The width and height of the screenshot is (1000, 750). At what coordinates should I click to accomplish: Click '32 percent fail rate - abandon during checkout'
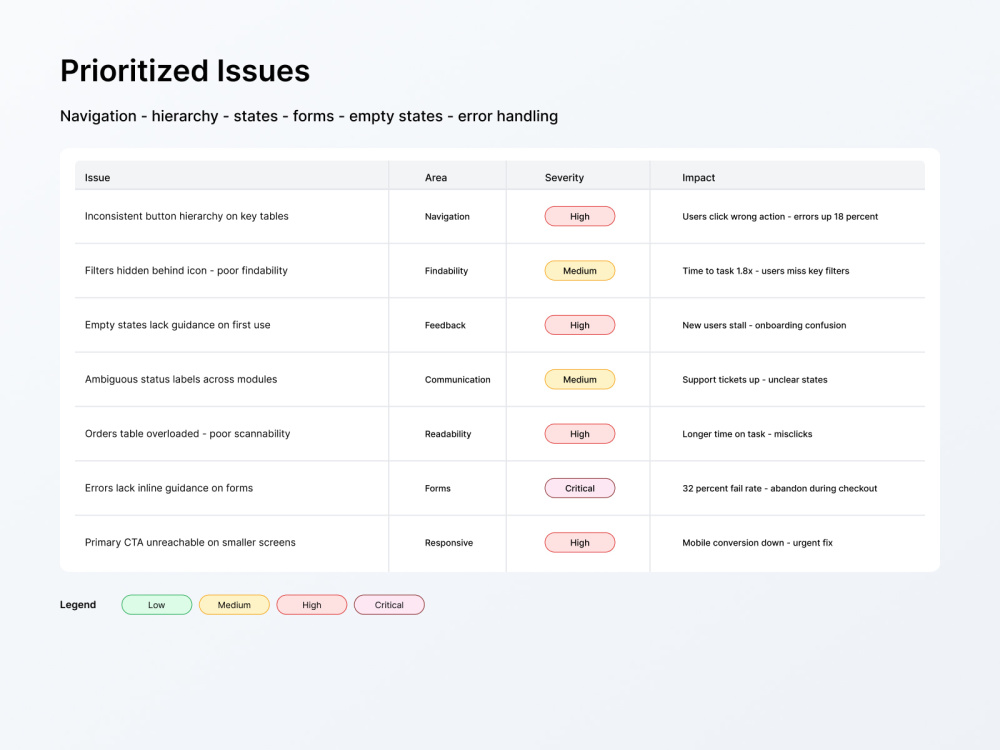[779, 489]
